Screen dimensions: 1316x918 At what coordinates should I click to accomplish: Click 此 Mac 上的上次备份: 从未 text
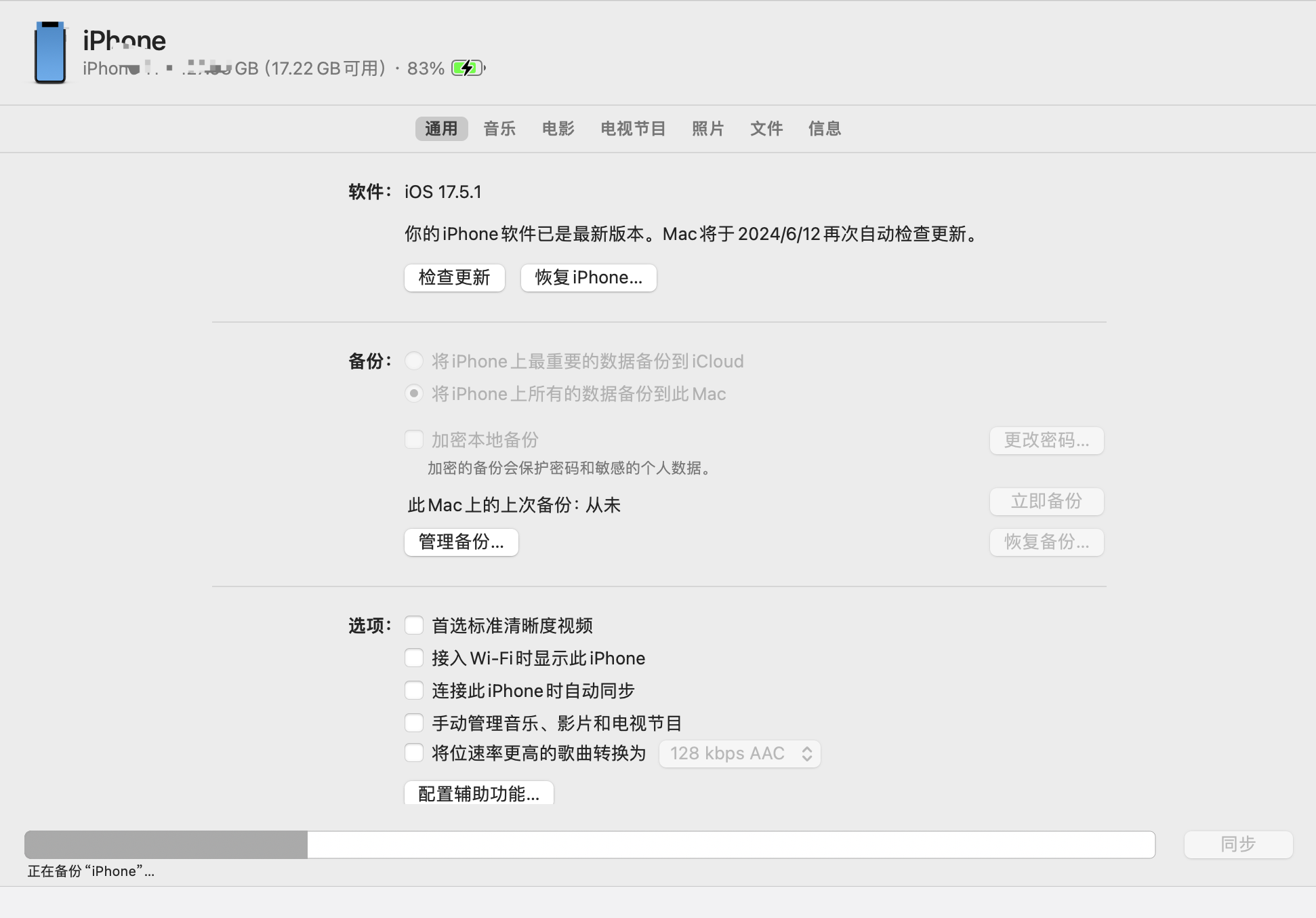point(514,505)
